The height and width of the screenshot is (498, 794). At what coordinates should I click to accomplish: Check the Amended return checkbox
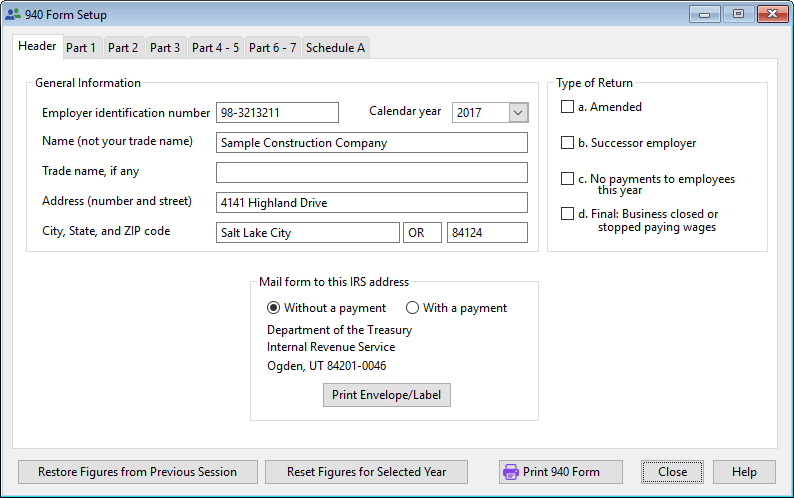pyautogui.click(x=568, y=107)
